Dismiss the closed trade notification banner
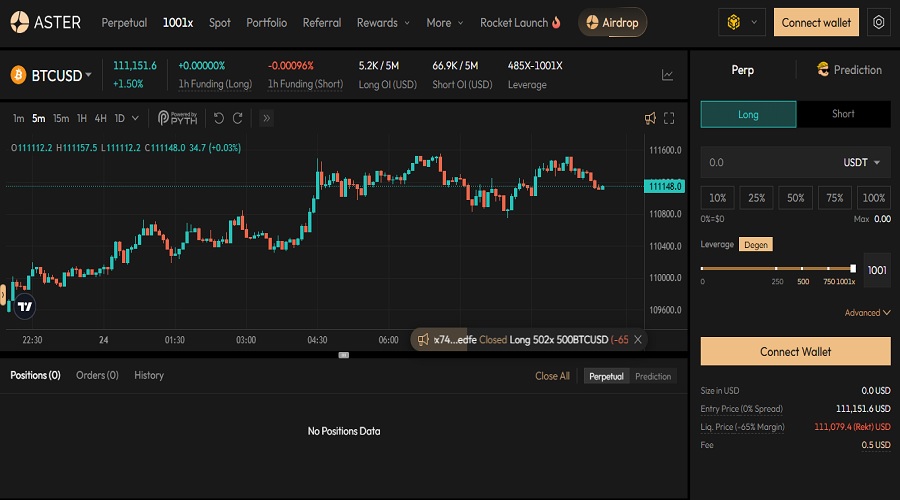The height and width of the screenshot is (500, 900). point(638,340)
